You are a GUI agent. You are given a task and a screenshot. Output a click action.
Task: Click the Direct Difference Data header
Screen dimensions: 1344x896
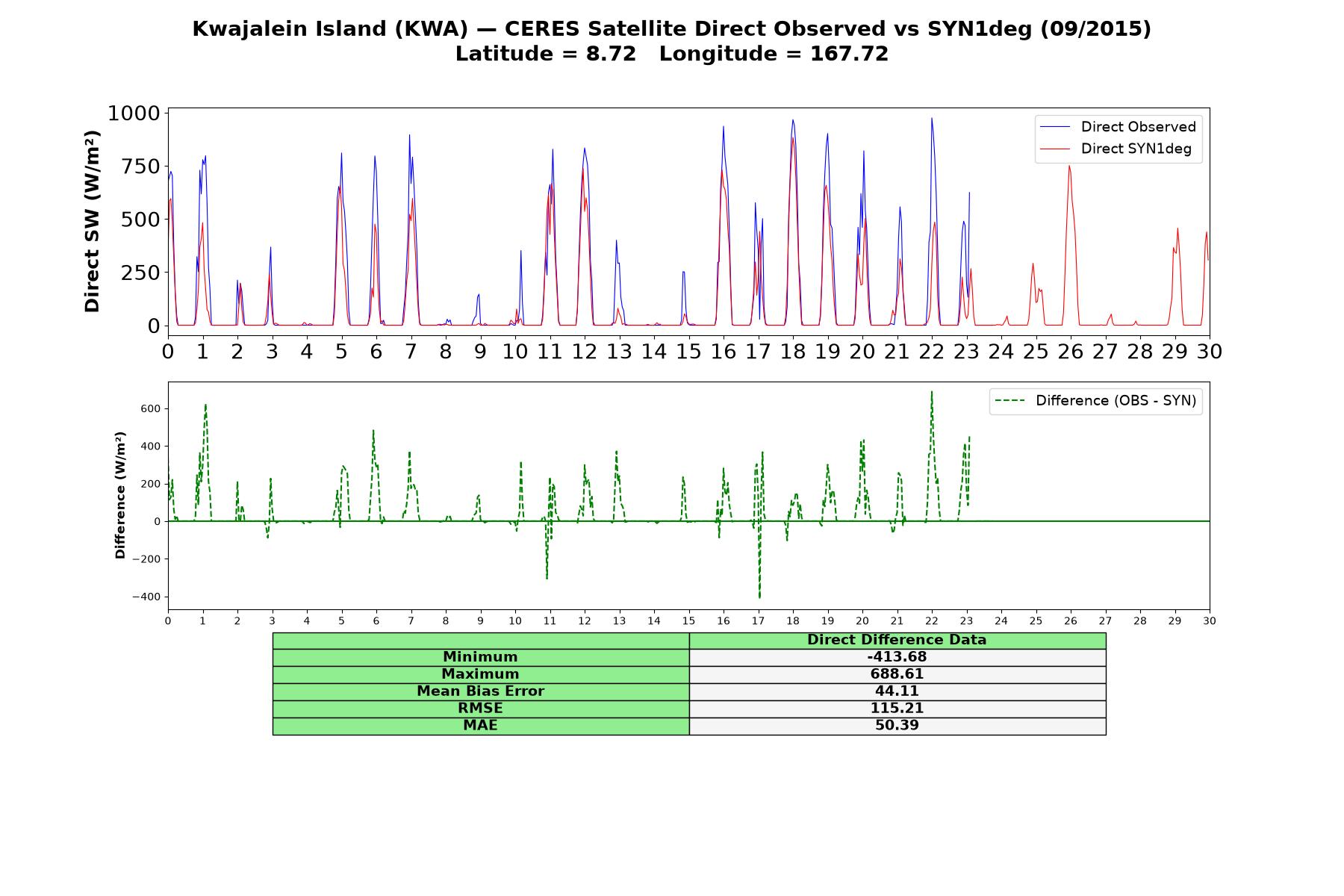[897, 640]
